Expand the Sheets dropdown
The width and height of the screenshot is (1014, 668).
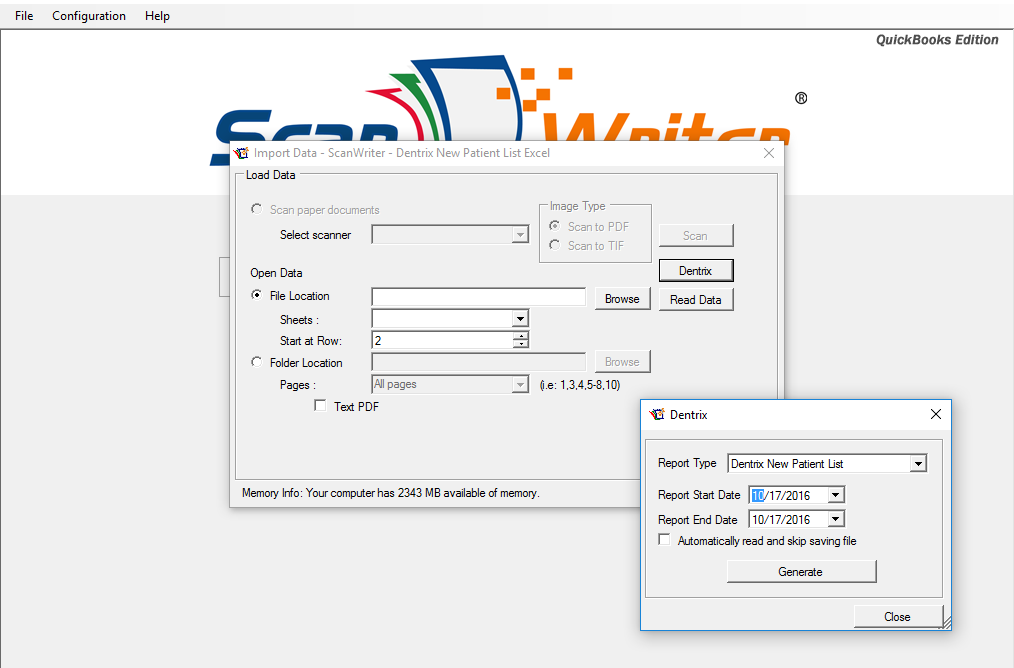tap(520, 318)
